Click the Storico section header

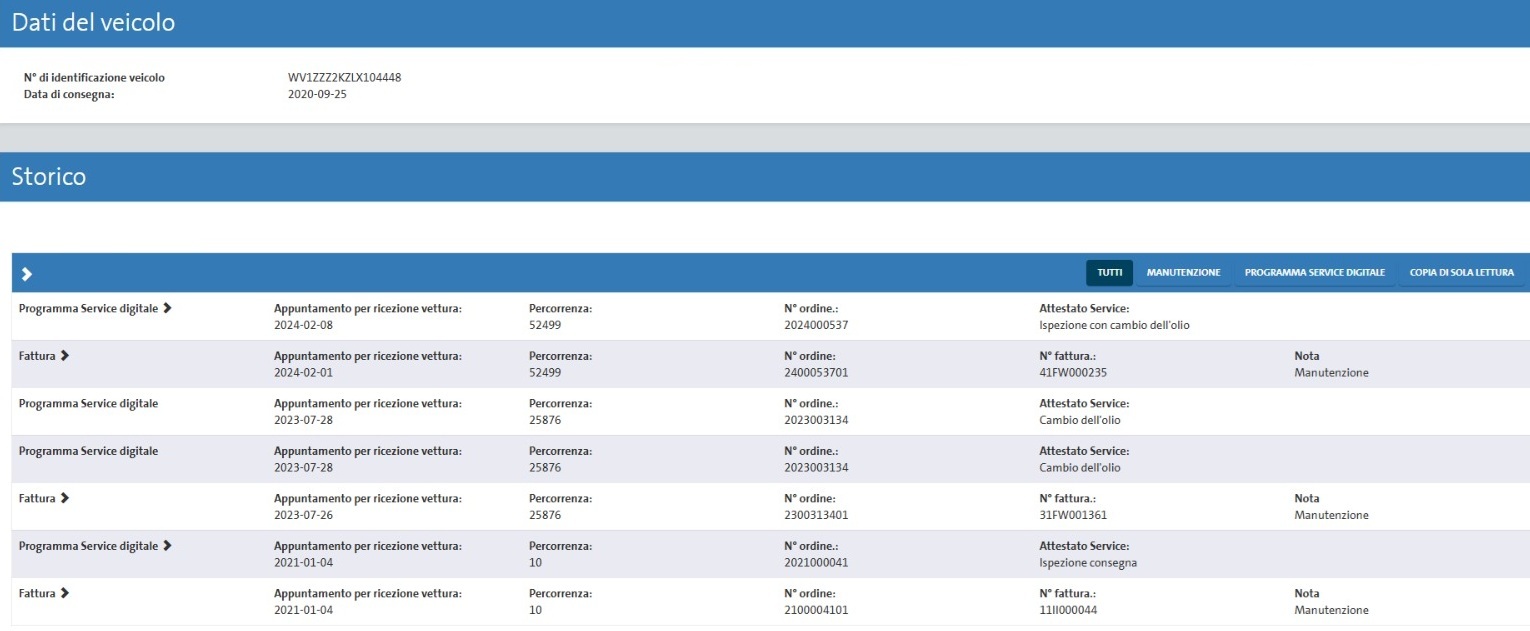coord(49,177)
